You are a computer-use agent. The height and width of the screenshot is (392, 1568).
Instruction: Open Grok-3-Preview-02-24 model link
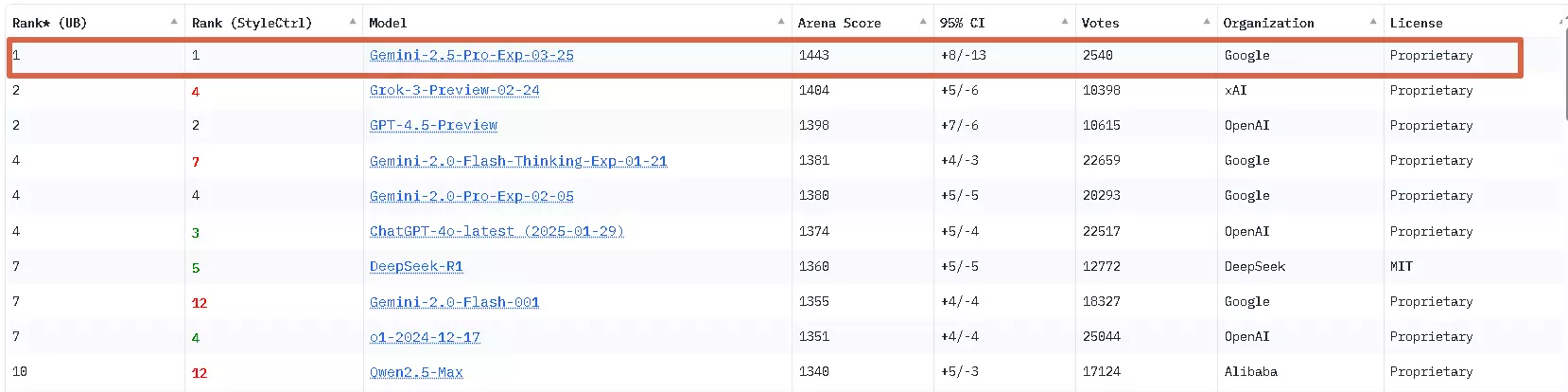tap(454, 90)
